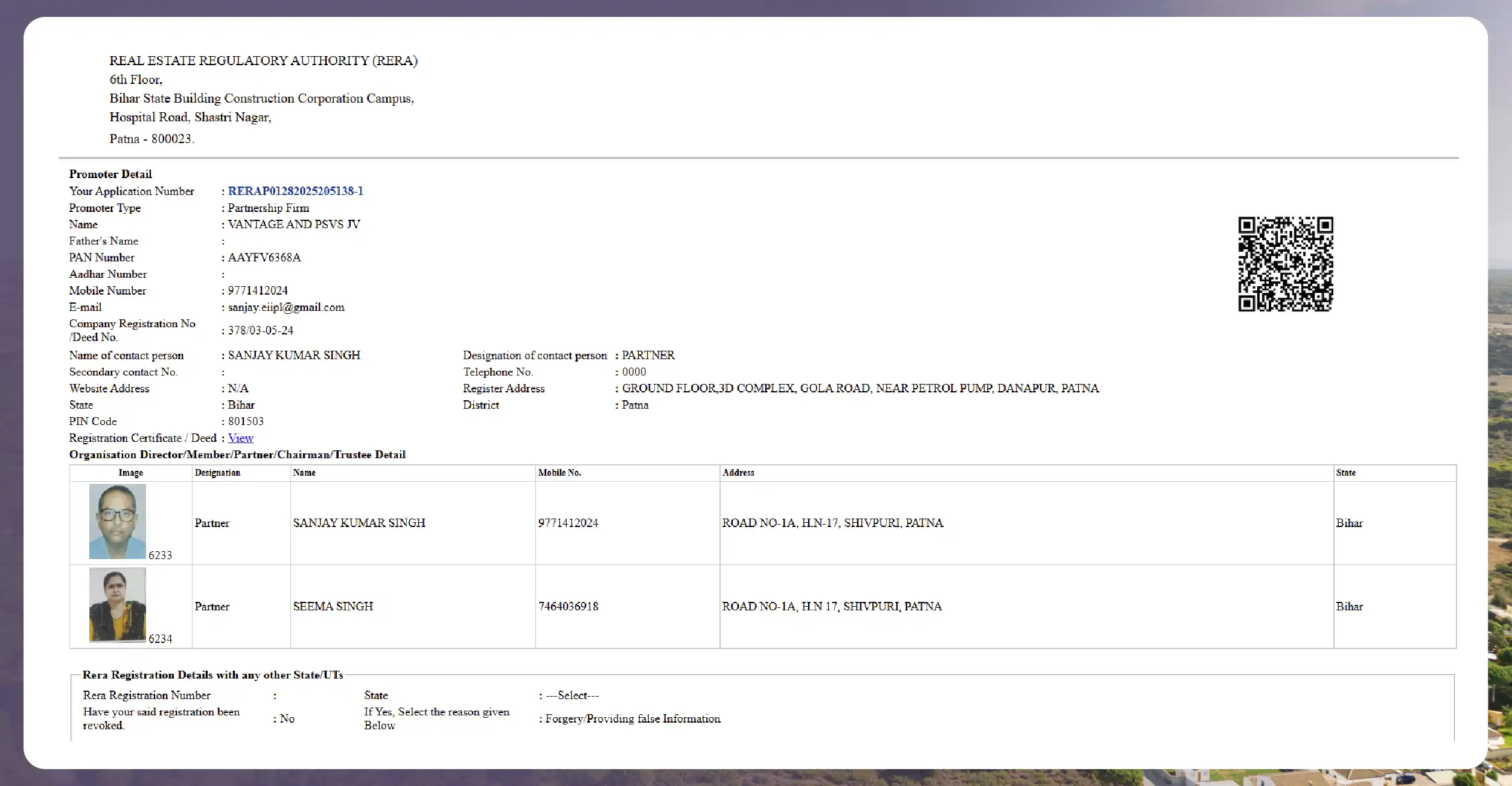Image resolution: width=1512 pixels, height=786 pixels.
Task: Click the Address column header
Action: (738, 473)
